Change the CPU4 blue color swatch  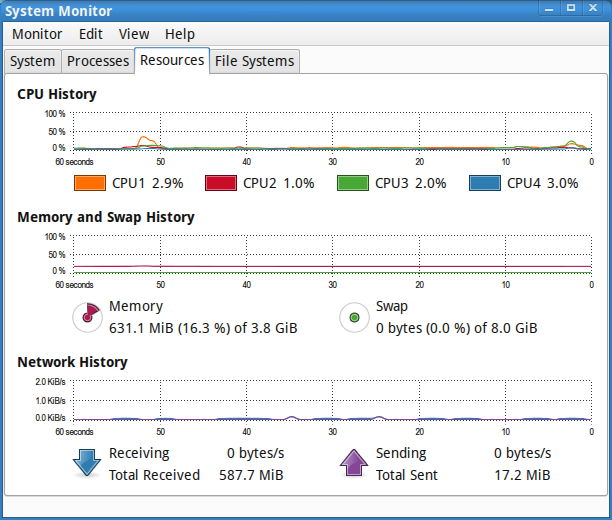[x=484, y=183]
